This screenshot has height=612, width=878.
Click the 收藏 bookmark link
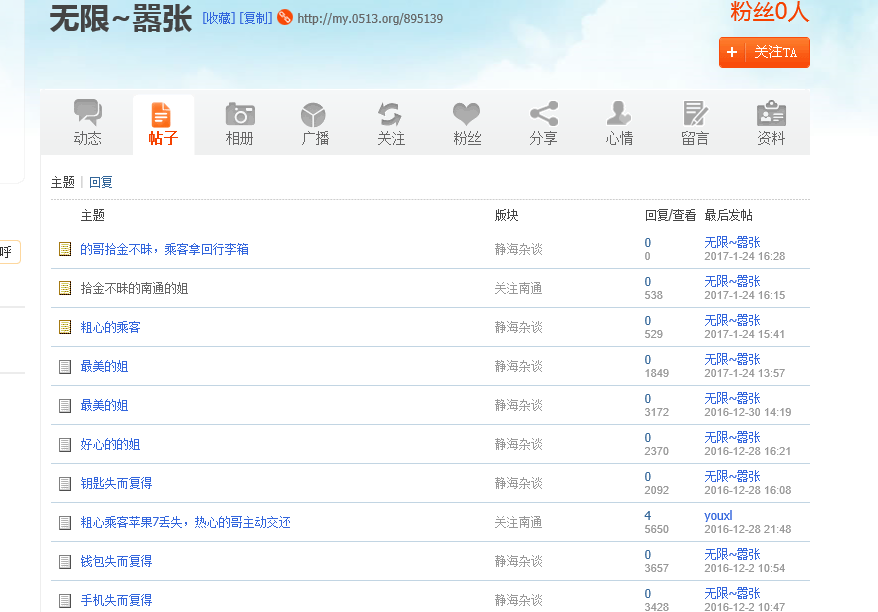point(219,18)
